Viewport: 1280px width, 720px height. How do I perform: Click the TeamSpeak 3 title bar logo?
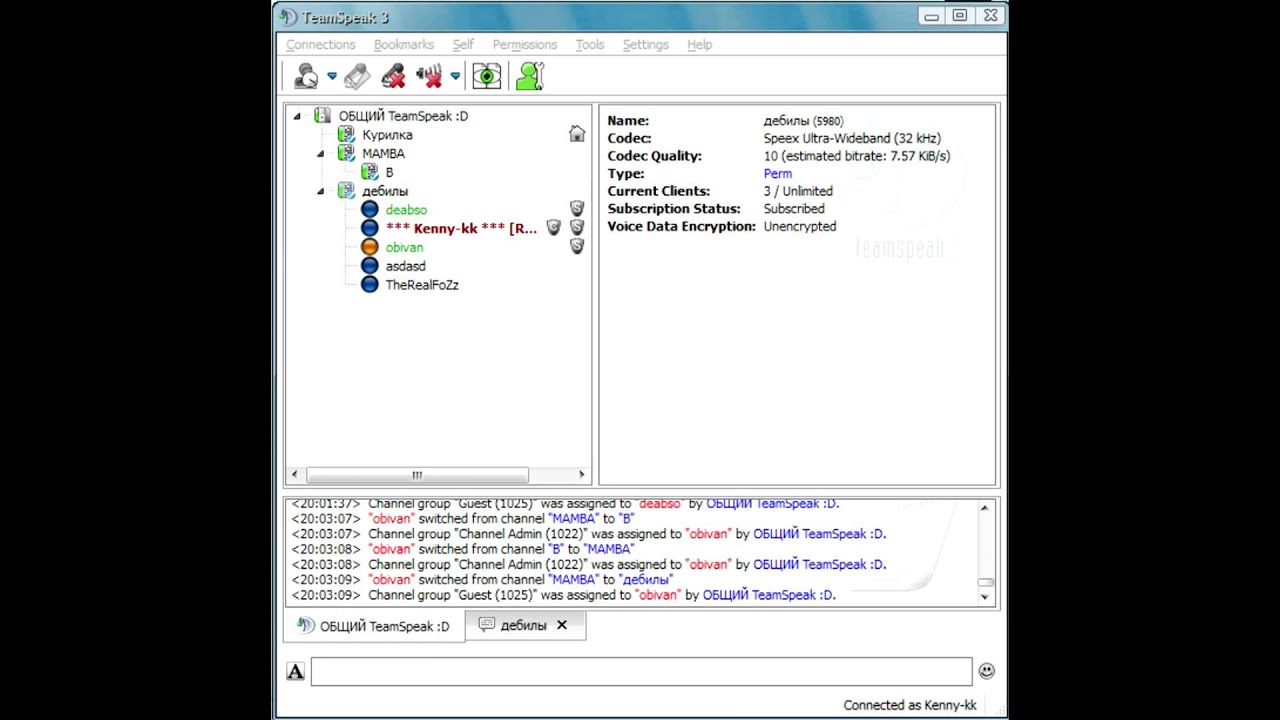tap(288, 17)
